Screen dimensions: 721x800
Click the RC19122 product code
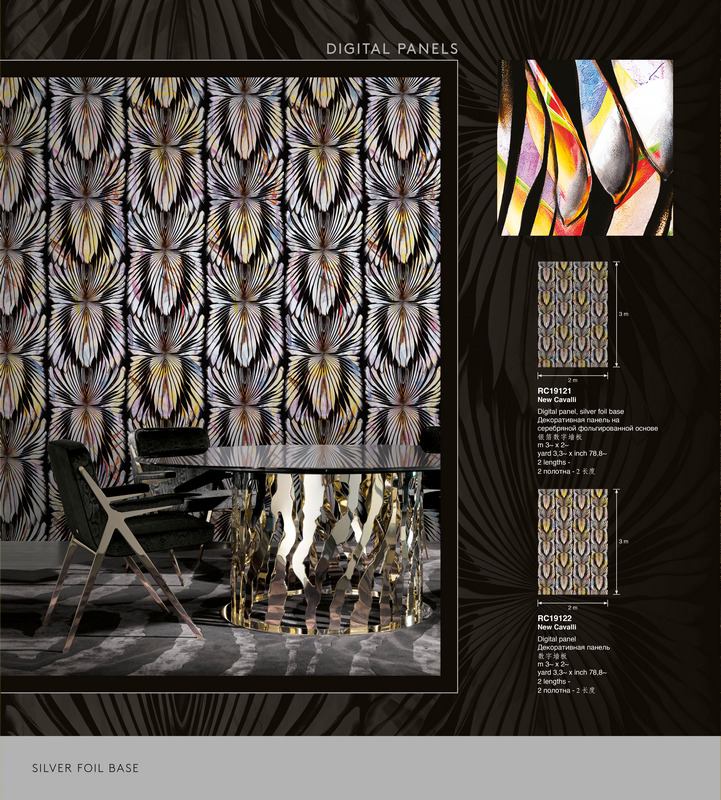pos(553,619)
